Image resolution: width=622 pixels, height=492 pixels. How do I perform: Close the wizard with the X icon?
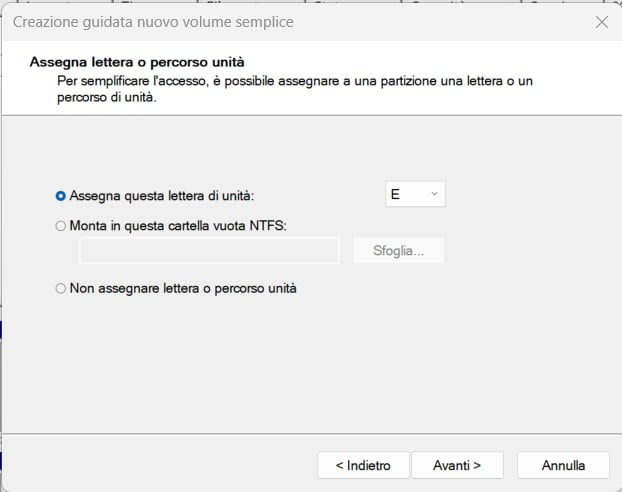tap(601, 21)
